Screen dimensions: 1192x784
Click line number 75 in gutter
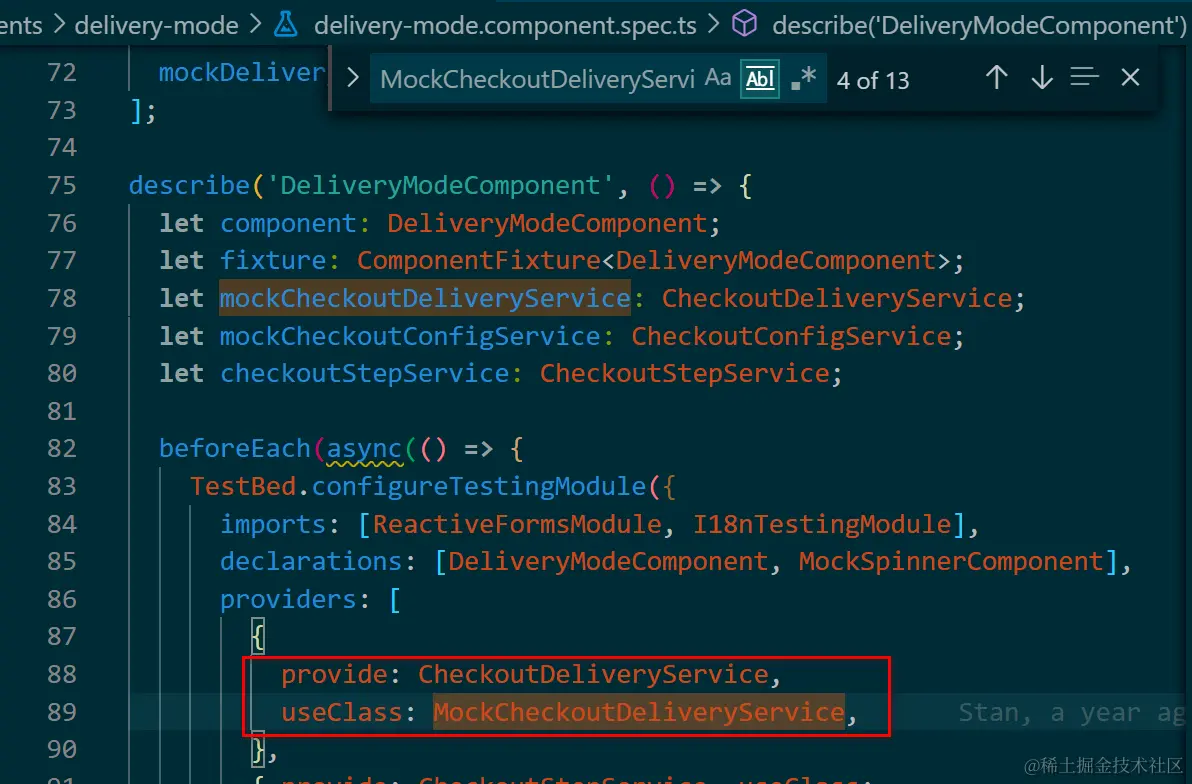click(x=62, y=186)
